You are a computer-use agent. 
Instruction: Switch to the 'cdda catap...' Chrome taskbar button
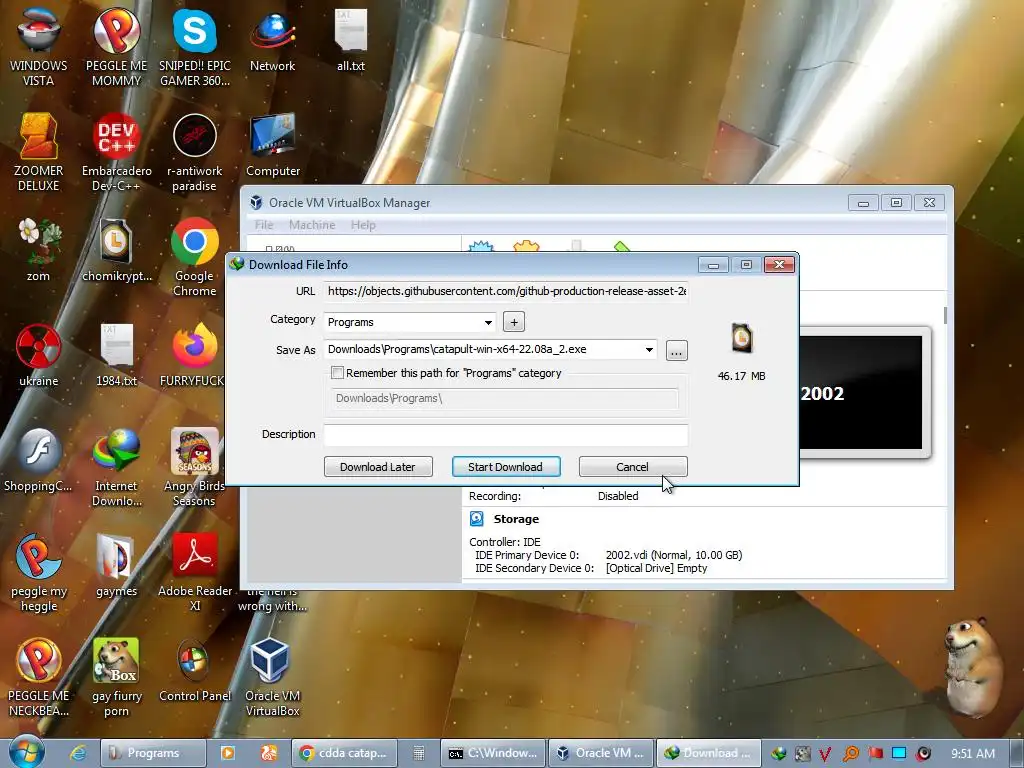343,753
